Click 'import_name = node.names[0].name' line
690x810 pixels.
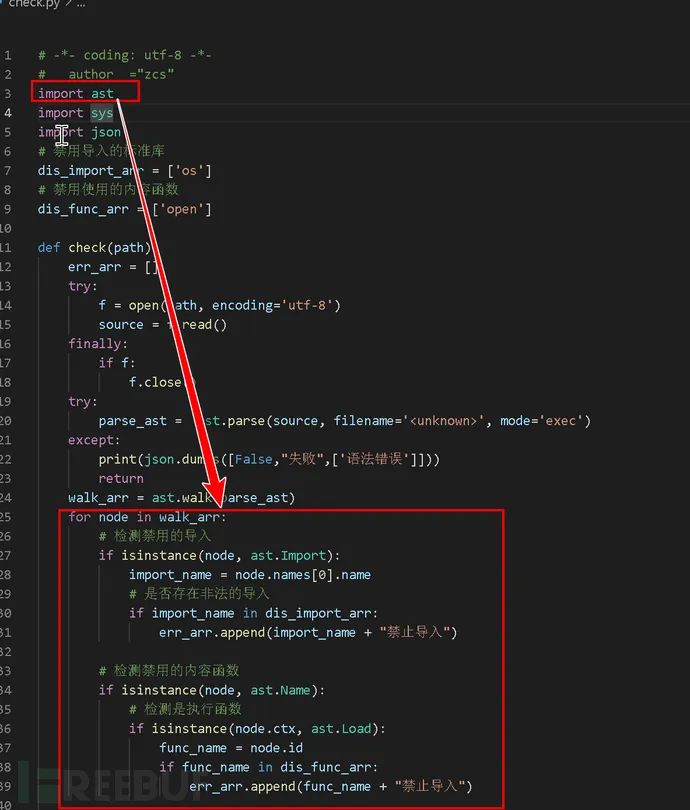pos(250,574)
